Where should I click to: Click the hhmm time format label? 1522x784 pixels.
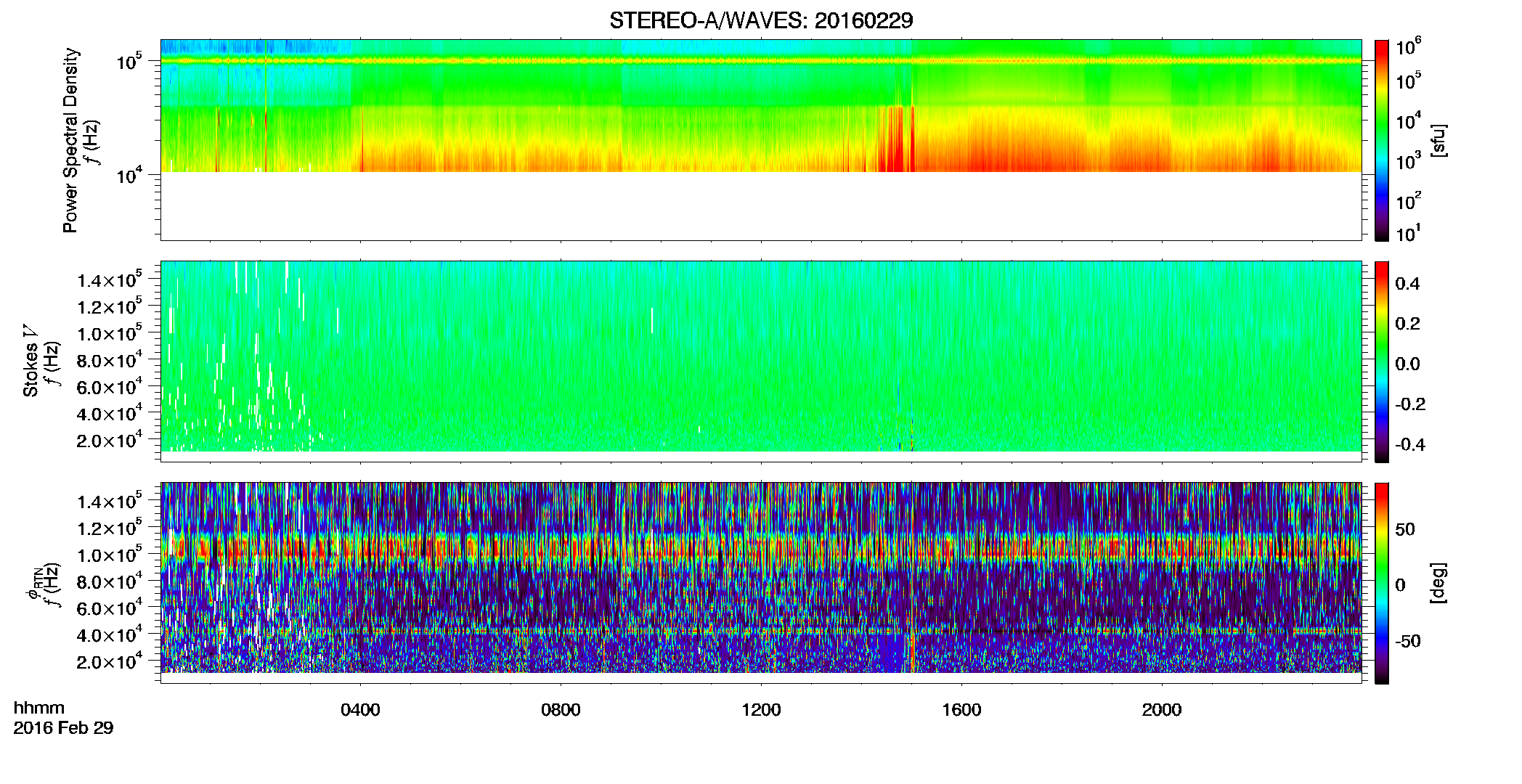point(39,708)
